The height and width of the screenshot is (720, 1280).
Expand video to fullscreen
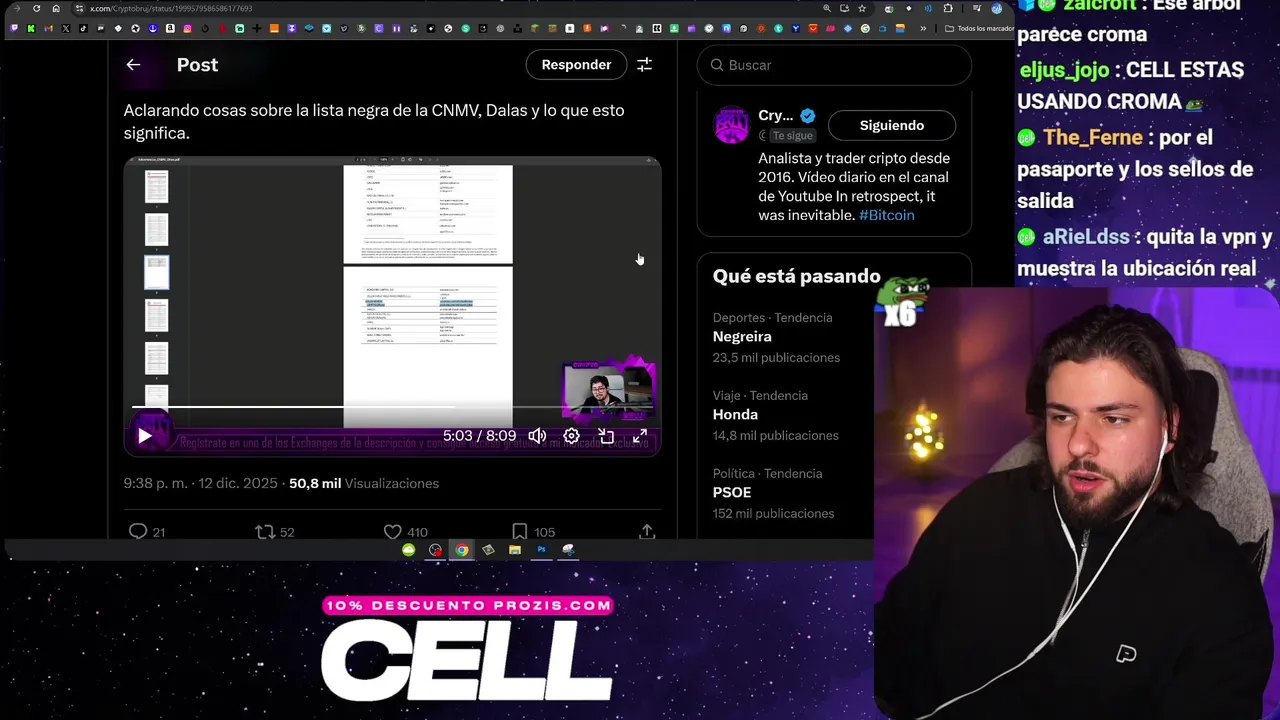tap(640, 436)
